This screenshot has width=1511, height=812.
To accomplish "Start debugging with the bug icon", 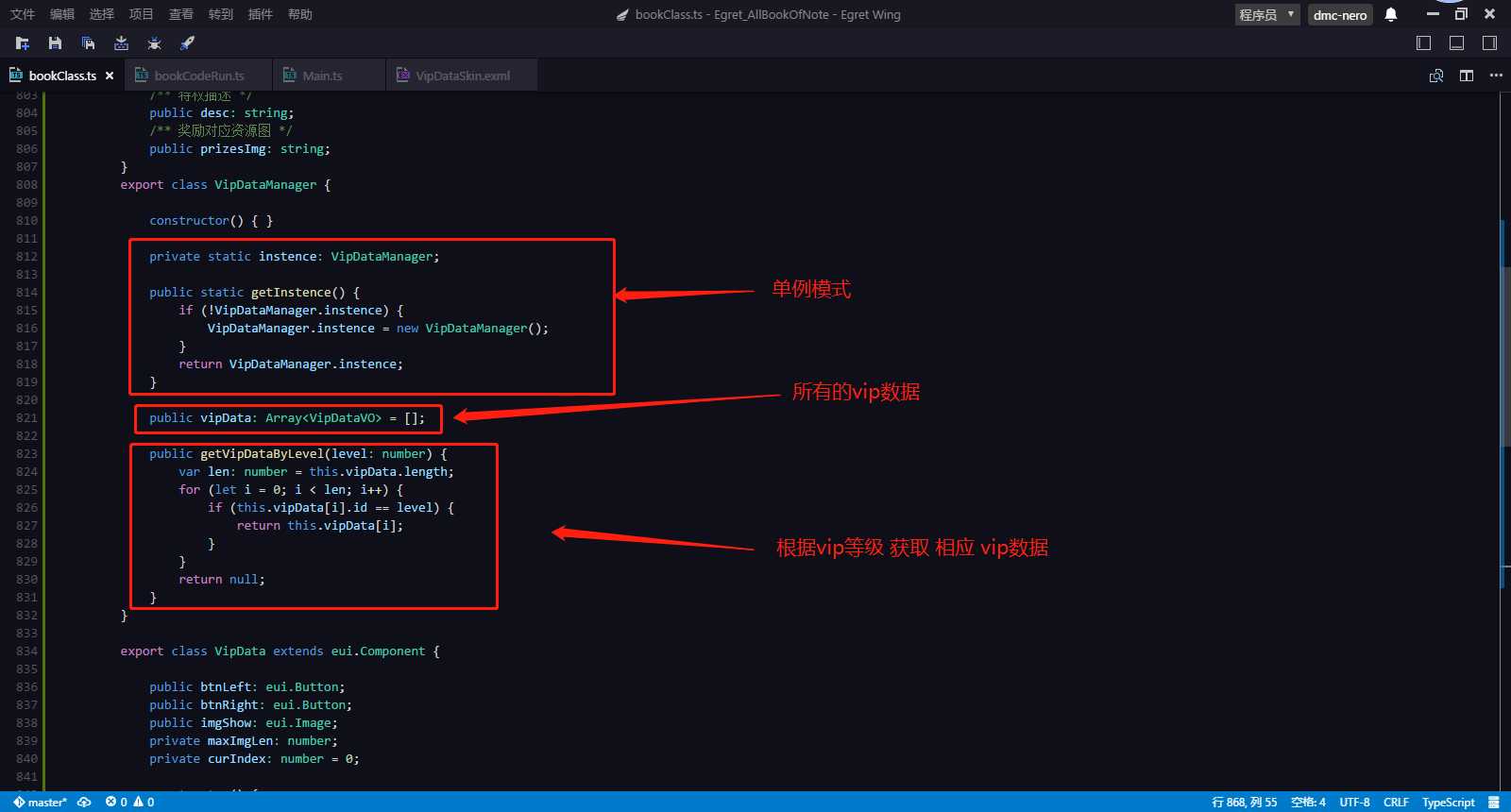I will click(154, 42).
